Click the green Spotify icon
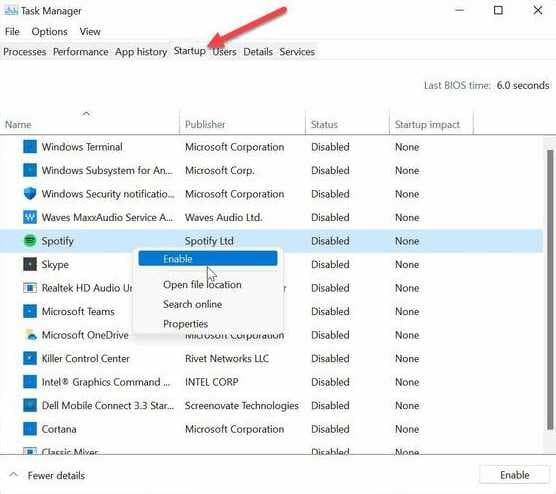 coord(30,241)
